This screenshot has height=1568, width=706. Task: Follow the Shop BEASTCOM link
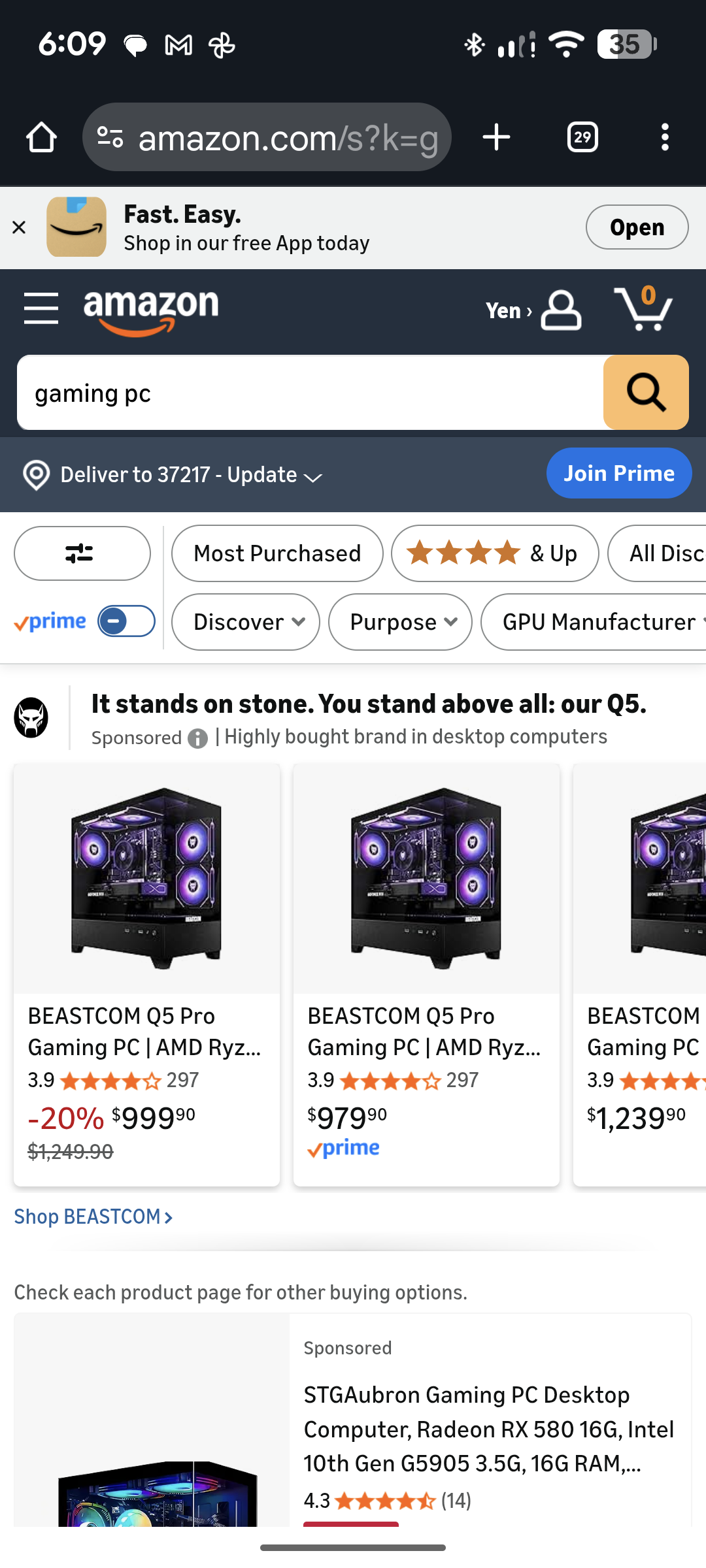coord(93,1217)
